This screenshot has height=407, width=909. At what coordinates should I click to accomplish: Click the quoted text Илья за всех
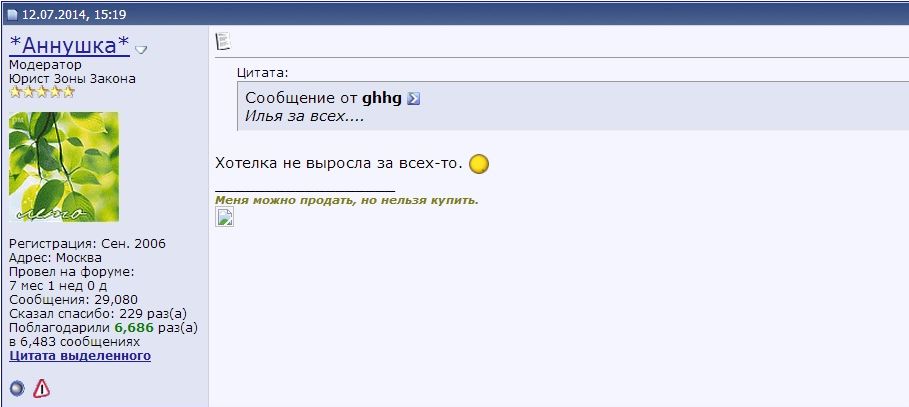[304, 116]
